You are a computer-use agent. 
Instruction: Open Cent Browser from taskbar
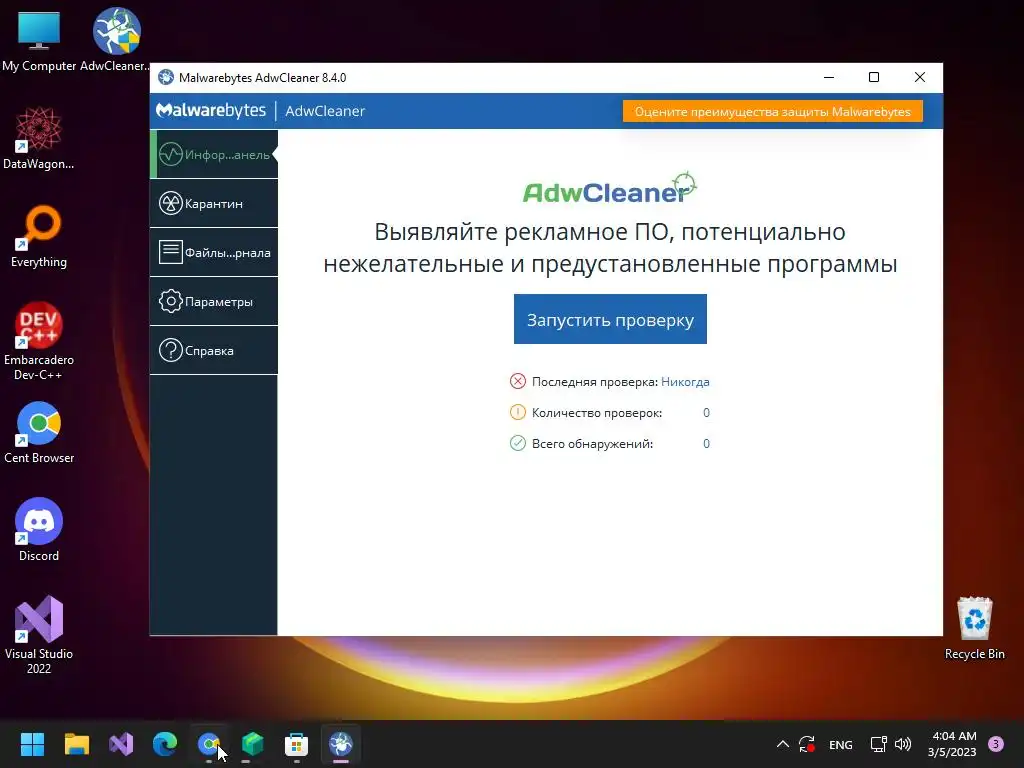209,744
